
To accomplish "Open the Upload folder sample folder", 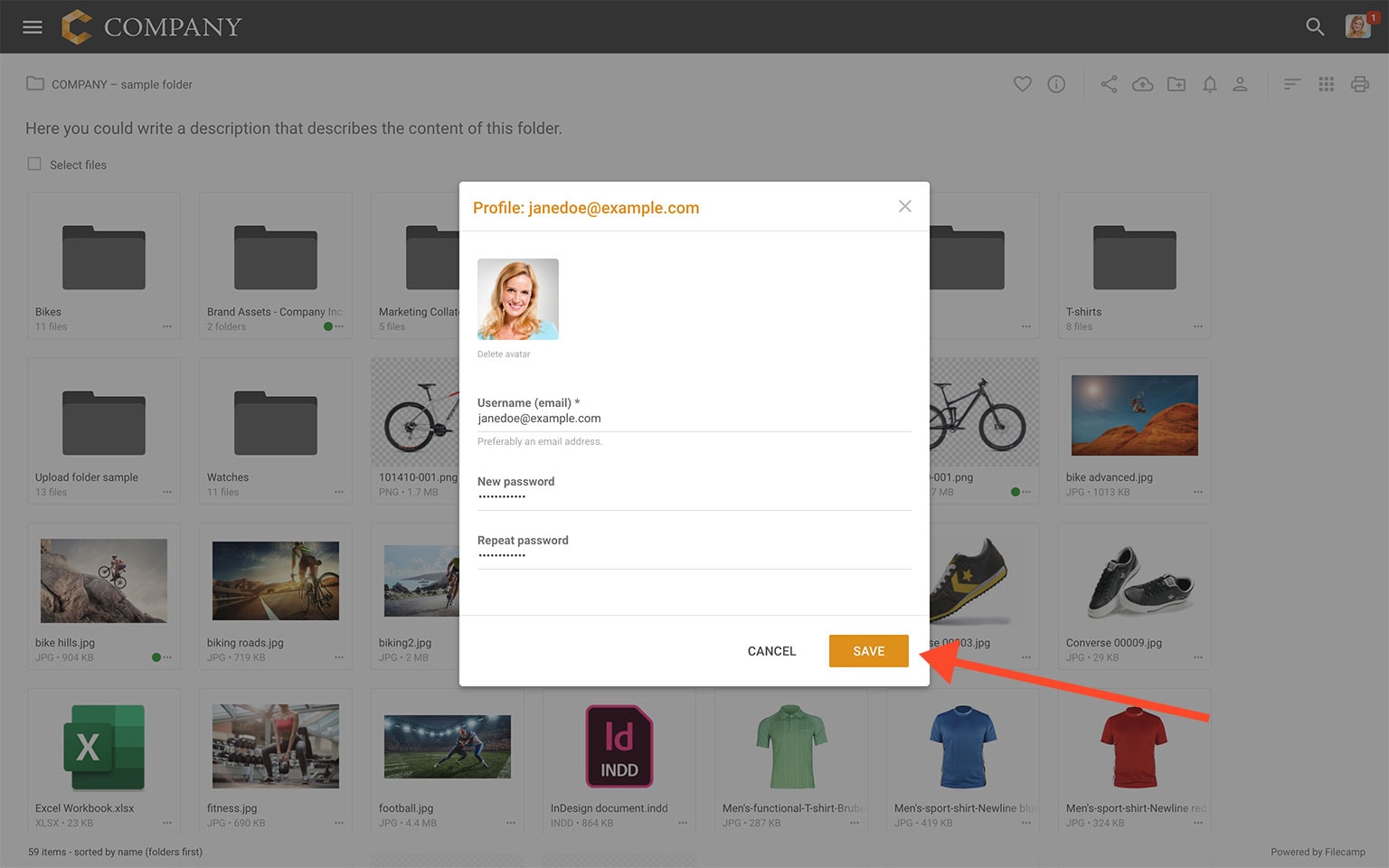I will (104, 423).
